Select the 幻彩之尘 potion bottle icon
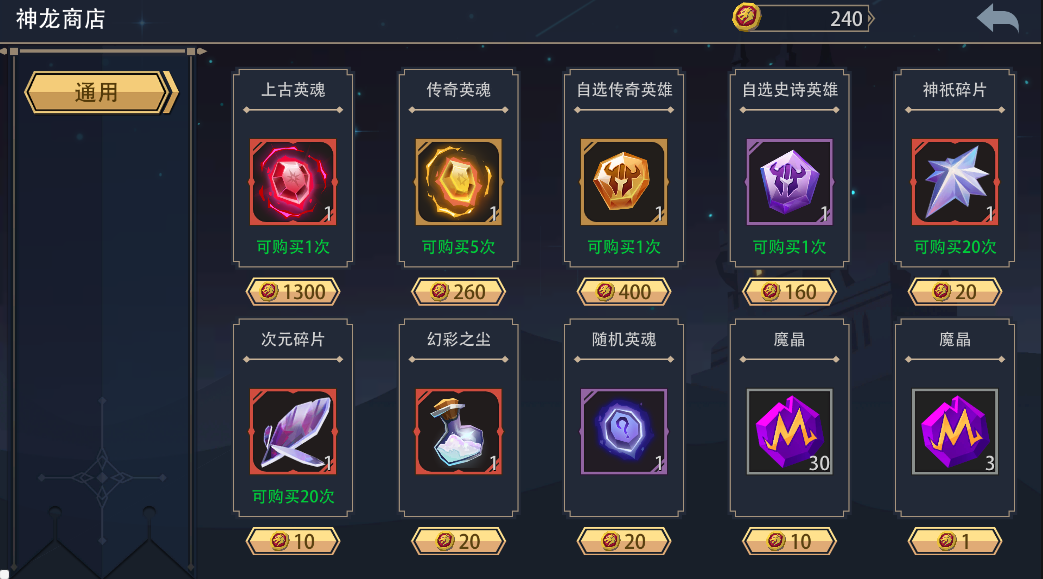This screenshot has width=1043, height=579. (x=458, y=431)
